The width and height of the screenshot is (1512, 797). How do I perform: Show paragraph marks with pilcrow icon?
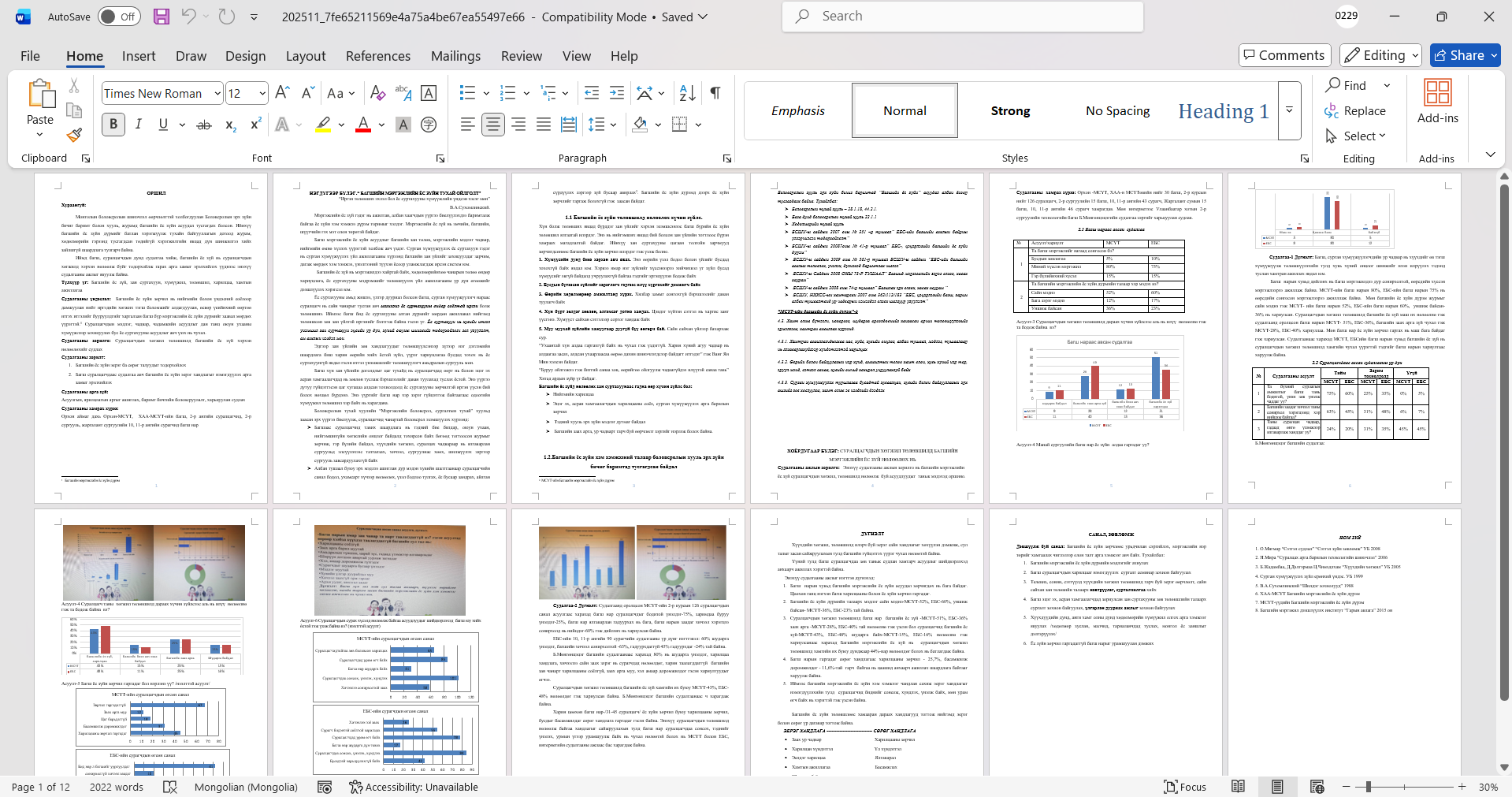(715, 93)
